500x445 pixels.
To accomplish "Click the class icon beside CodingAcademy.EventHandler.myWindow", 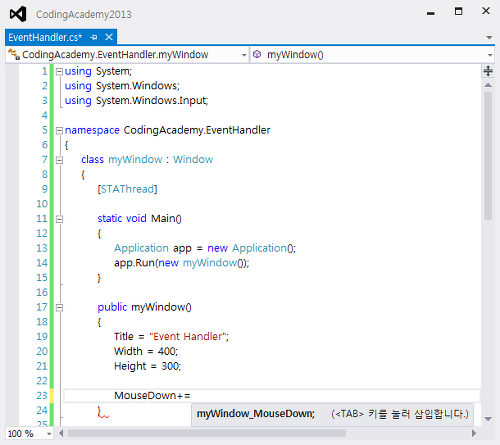I will 14,54.
